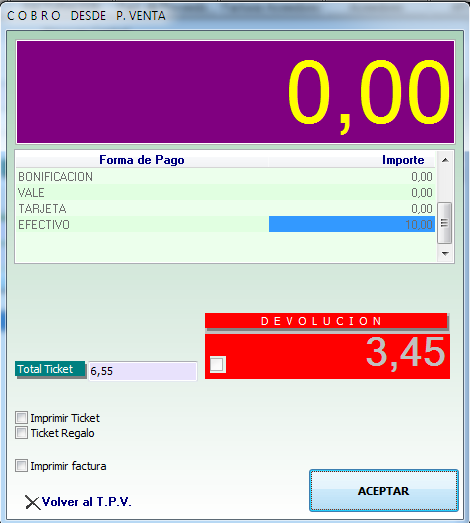
Task: Check the Imprimir factura option
Action: pyautogui.click(x=21, y=465)
